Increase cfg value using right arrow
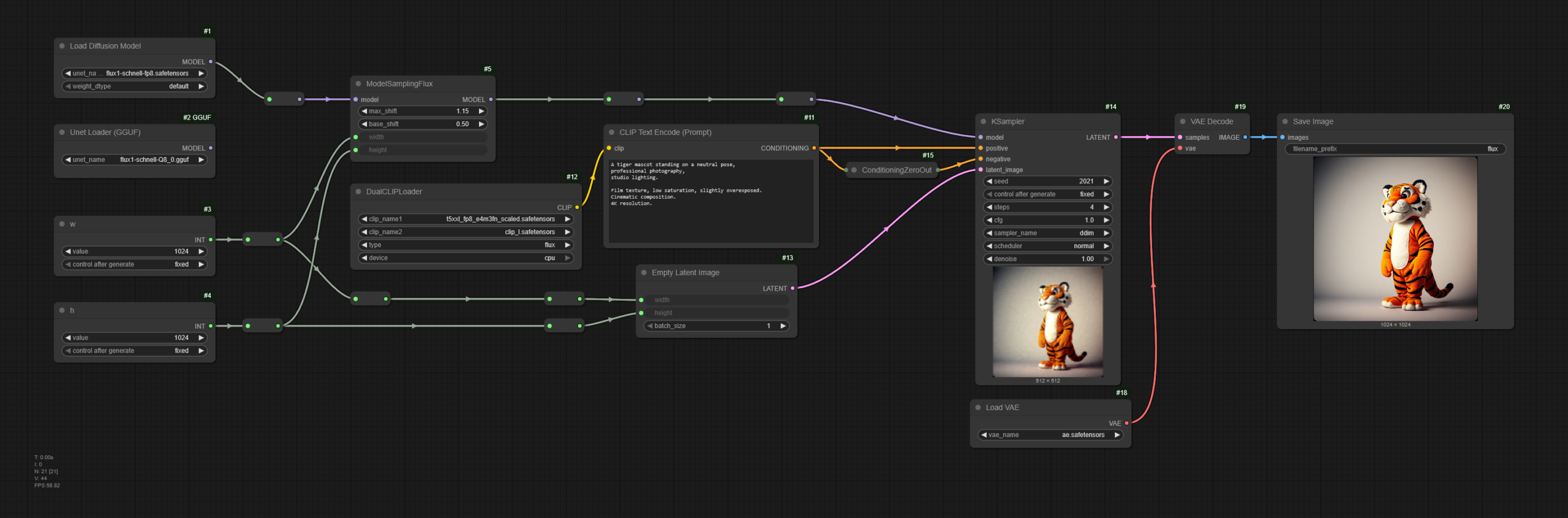Viewport: 1568px width, 518px height. click(1106, 220)
